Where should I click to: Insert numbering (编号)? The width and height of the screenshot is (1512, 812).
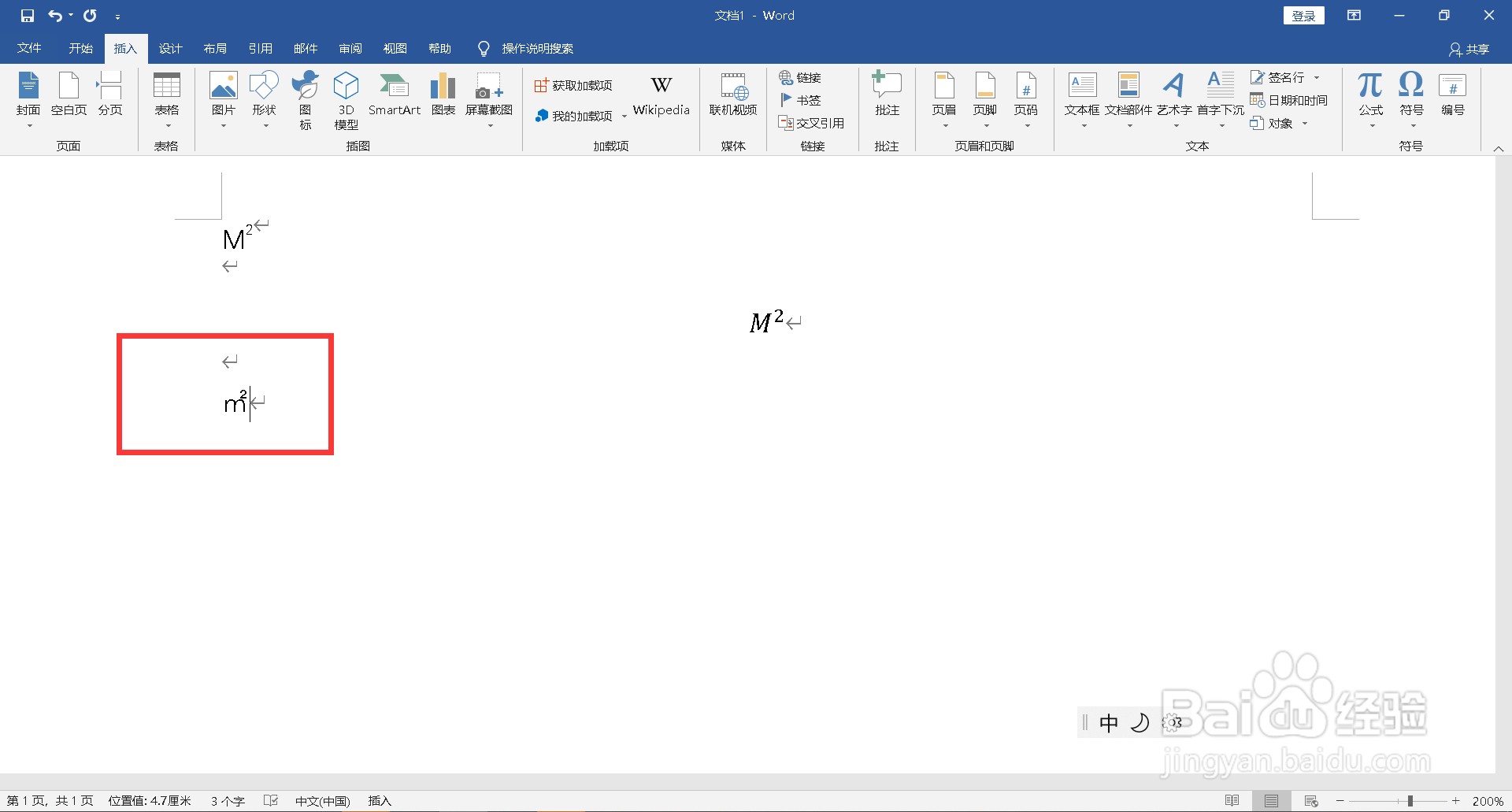point(1453,95)
